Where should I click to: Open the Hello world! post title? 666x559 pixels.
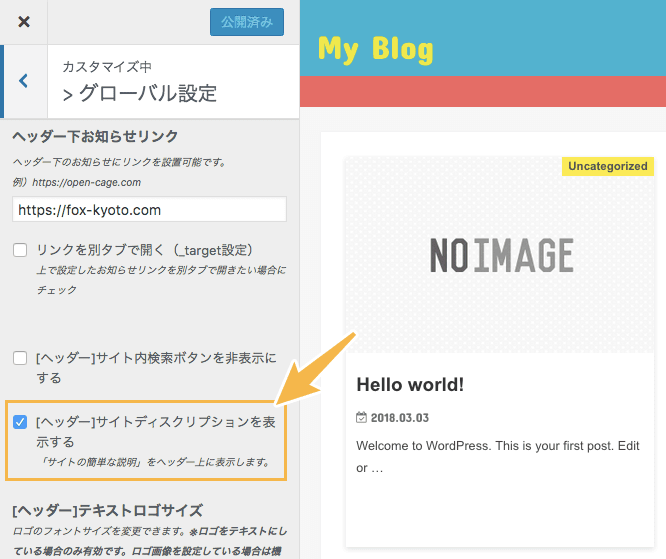(x=410, y=384)
